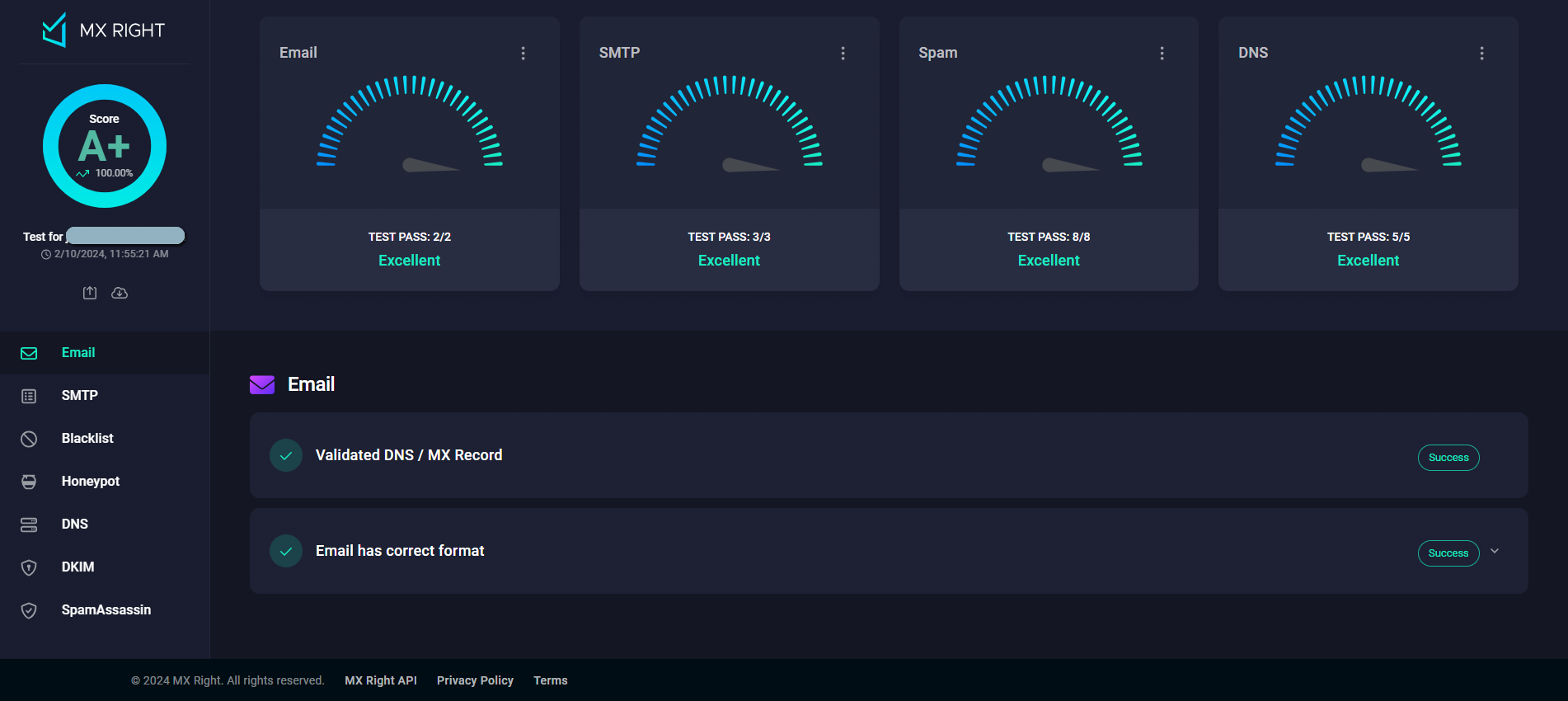Click the cloud download report icon

pos(120,293)
